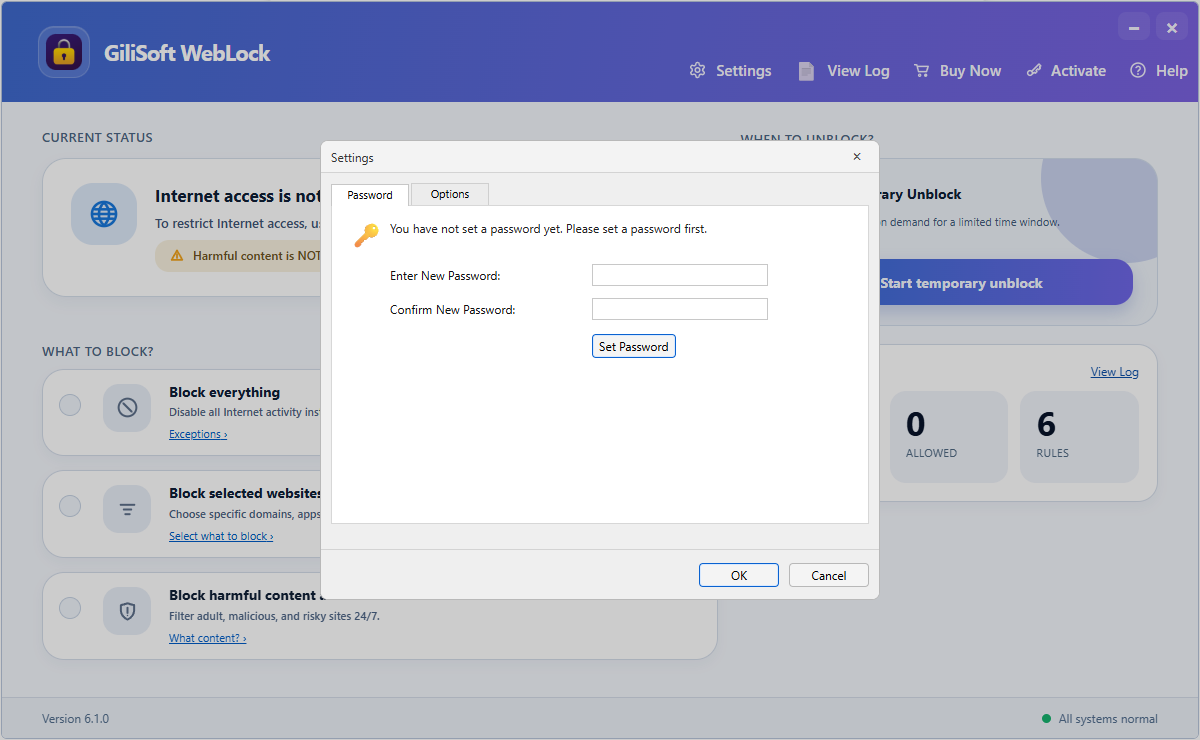
Task: Click the GiliSoft WebLock padlock logo
Action: click(x=65, y=52)
